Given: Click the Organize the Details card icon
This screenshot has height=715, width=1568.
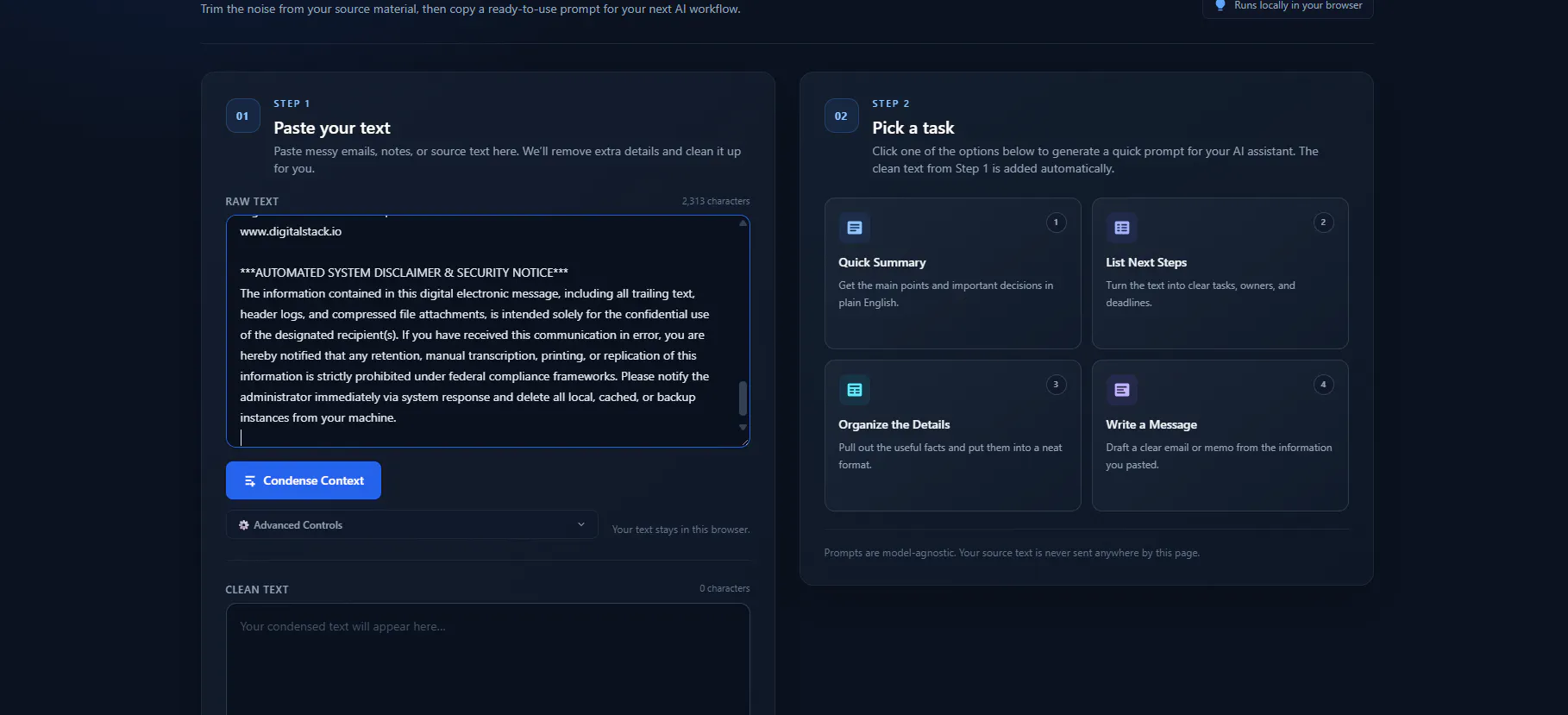Looking at the screenshot, I should click(x=854, y=390).
